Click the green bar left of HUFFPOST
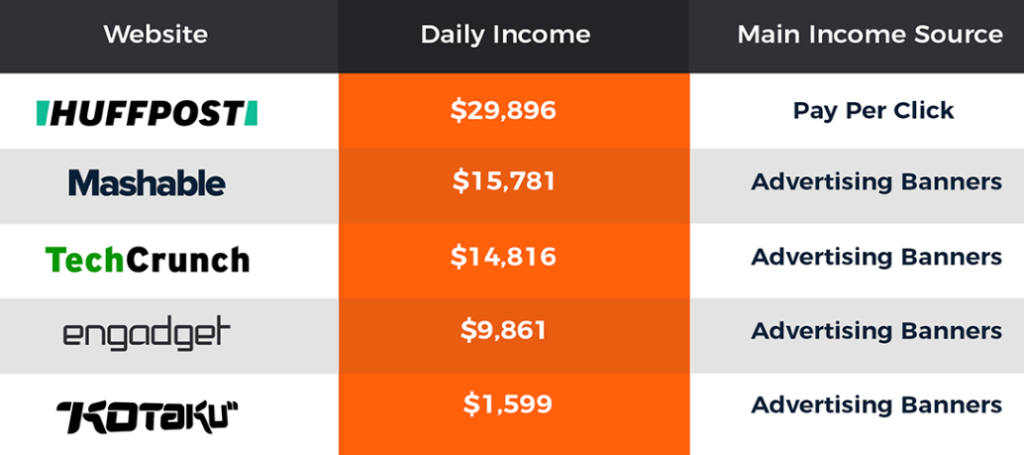Screen dimensions: 1024x455 tap(42, 114)
